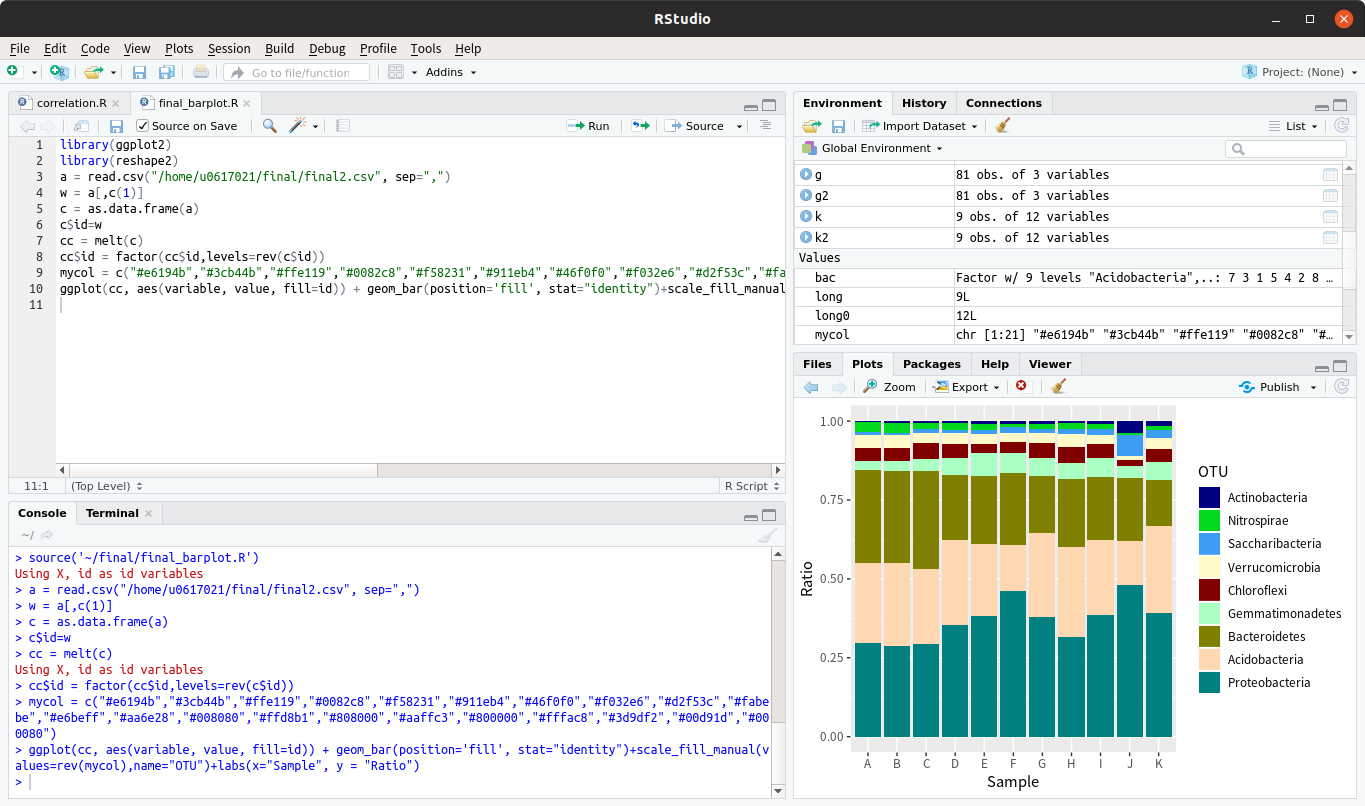Click the Zoom button for the plot

[x=889, y=387]
